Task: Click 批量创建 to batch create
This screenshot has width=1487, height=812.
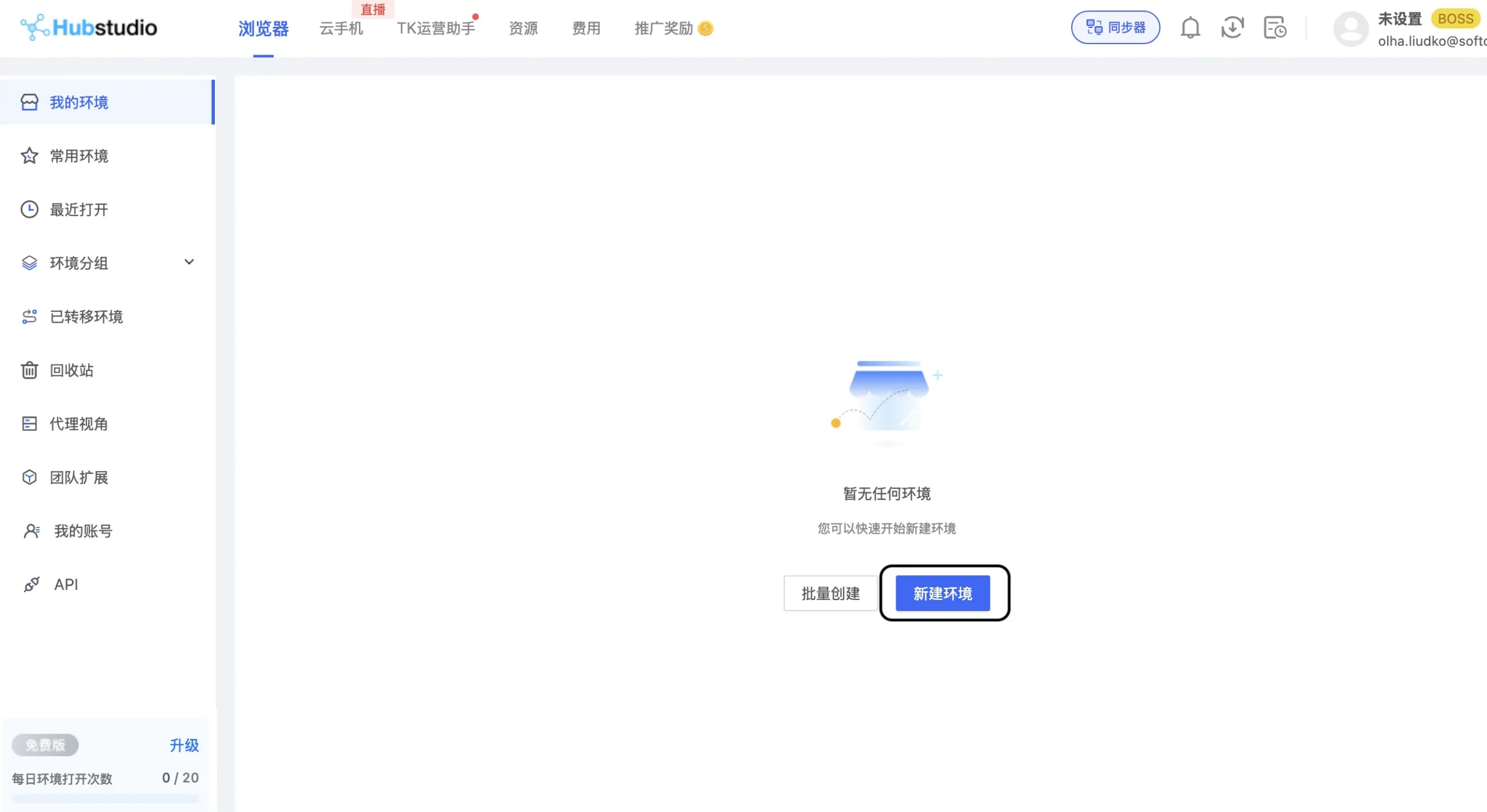Action: point(829,593)
